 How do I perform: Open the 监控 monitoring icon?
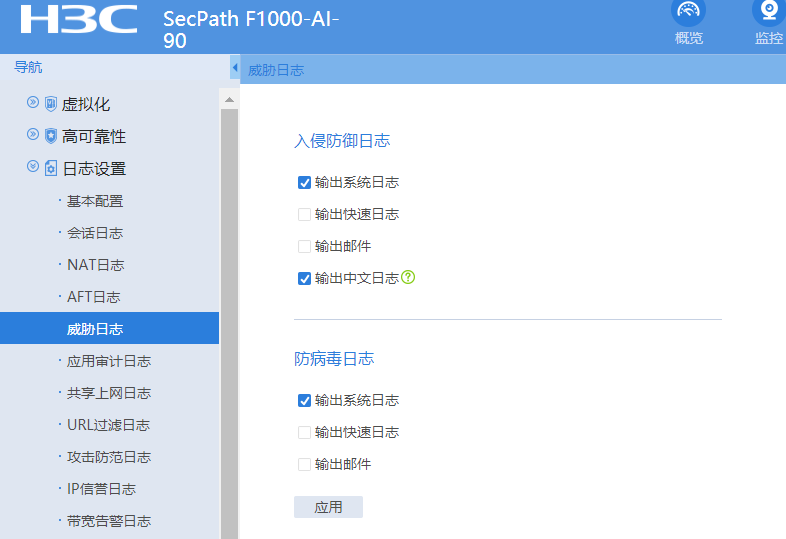coord(769,12)
